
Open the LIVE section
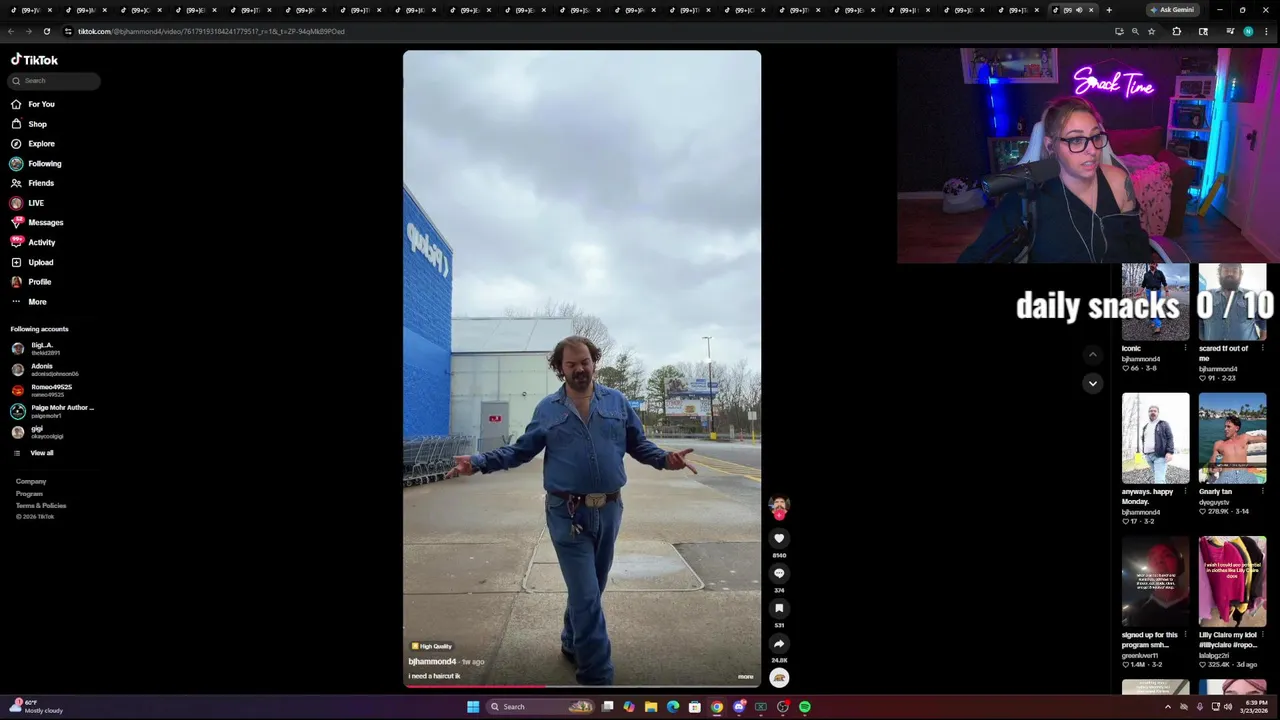[x=28, y=203]
